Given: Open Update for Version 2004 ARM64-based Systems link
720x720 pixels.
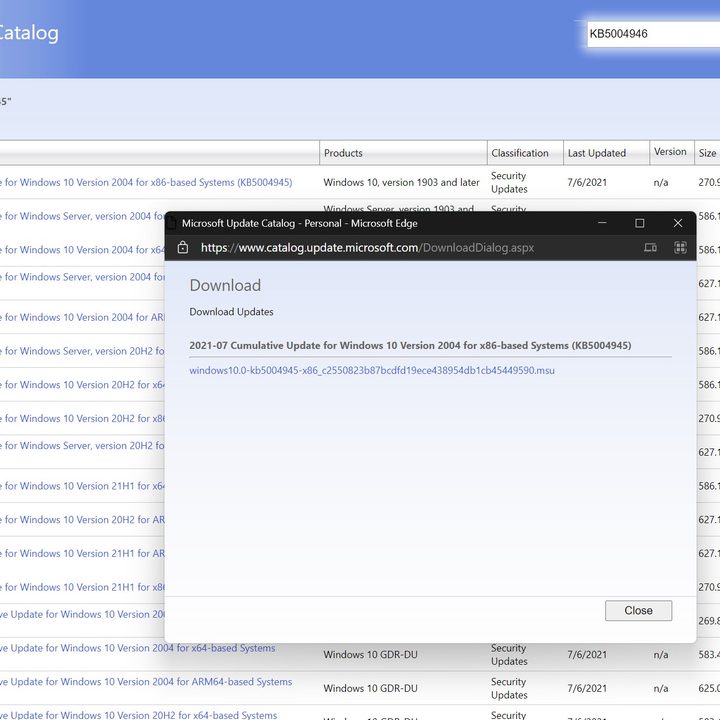Looking at the screenshot, I should point(146,682).
